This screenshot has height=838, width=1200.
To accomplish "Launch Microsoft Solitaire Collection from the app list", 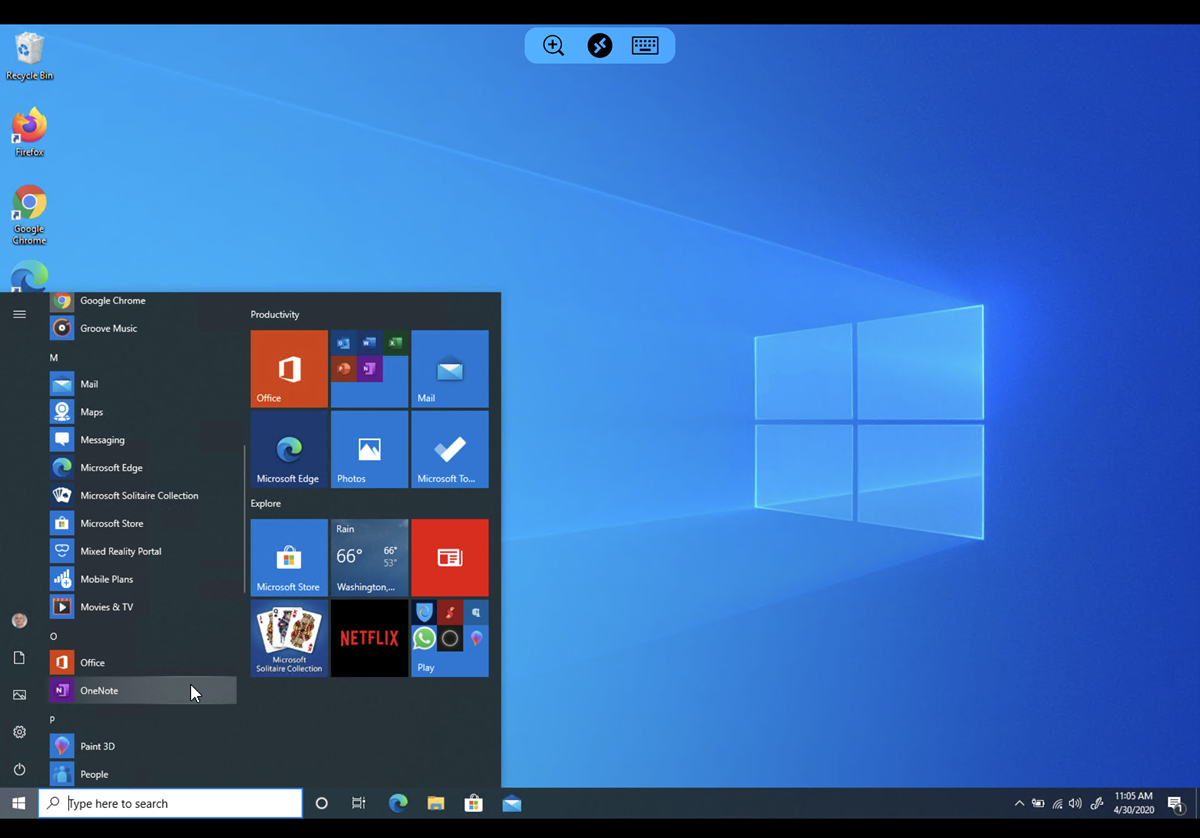I will click(x=143, y=496).
